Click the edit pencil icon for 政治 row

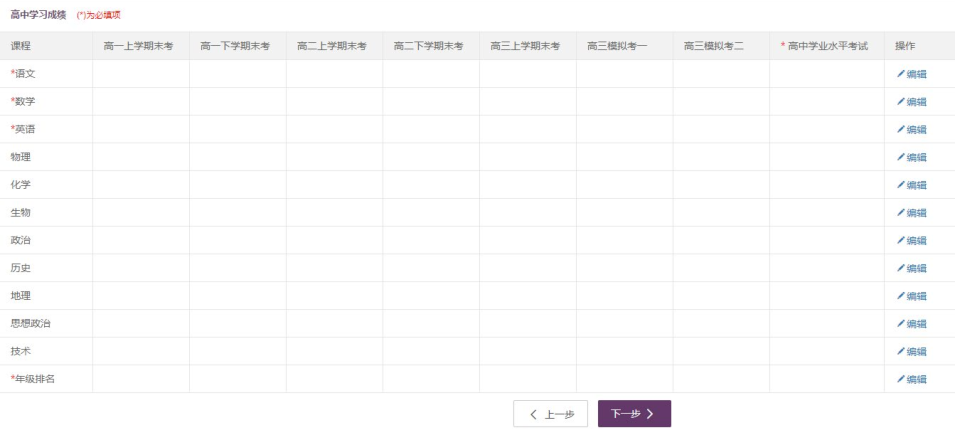click(900, 241)
